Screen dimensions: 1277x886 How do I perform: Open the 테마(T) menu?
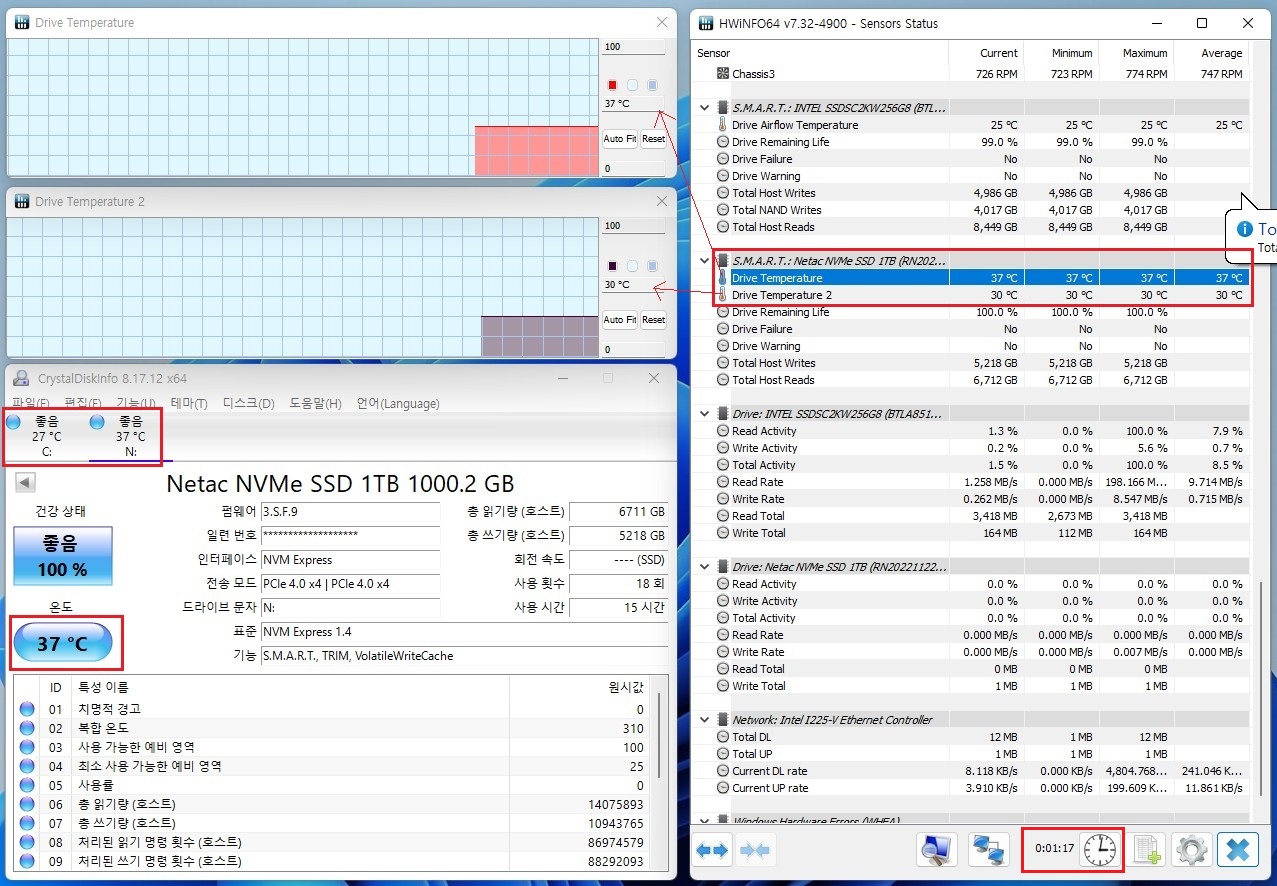[x=188, y=403]
